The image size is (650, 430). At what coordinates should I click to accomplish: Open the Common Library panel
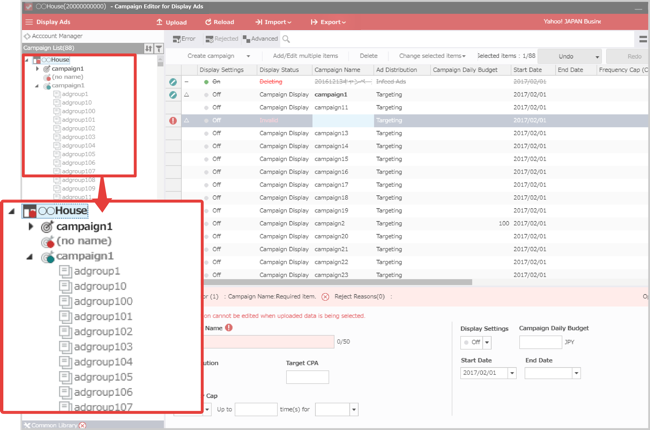[54, 425]
